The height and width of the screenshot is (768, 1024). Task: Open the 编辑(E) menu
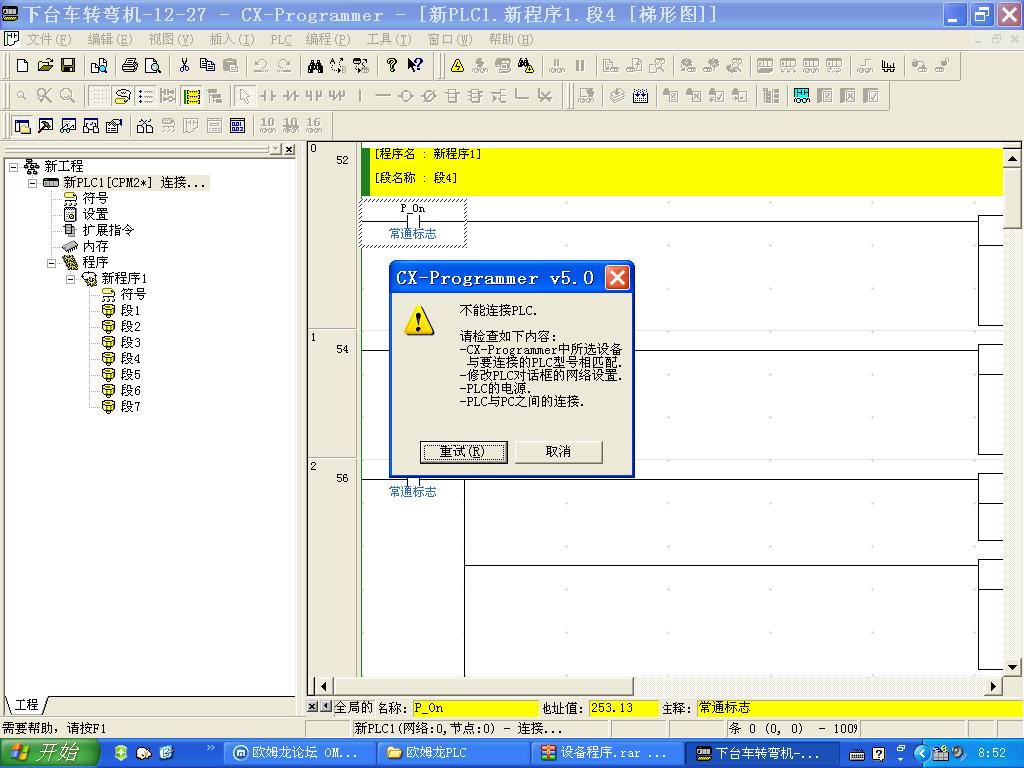coord(110,39)
